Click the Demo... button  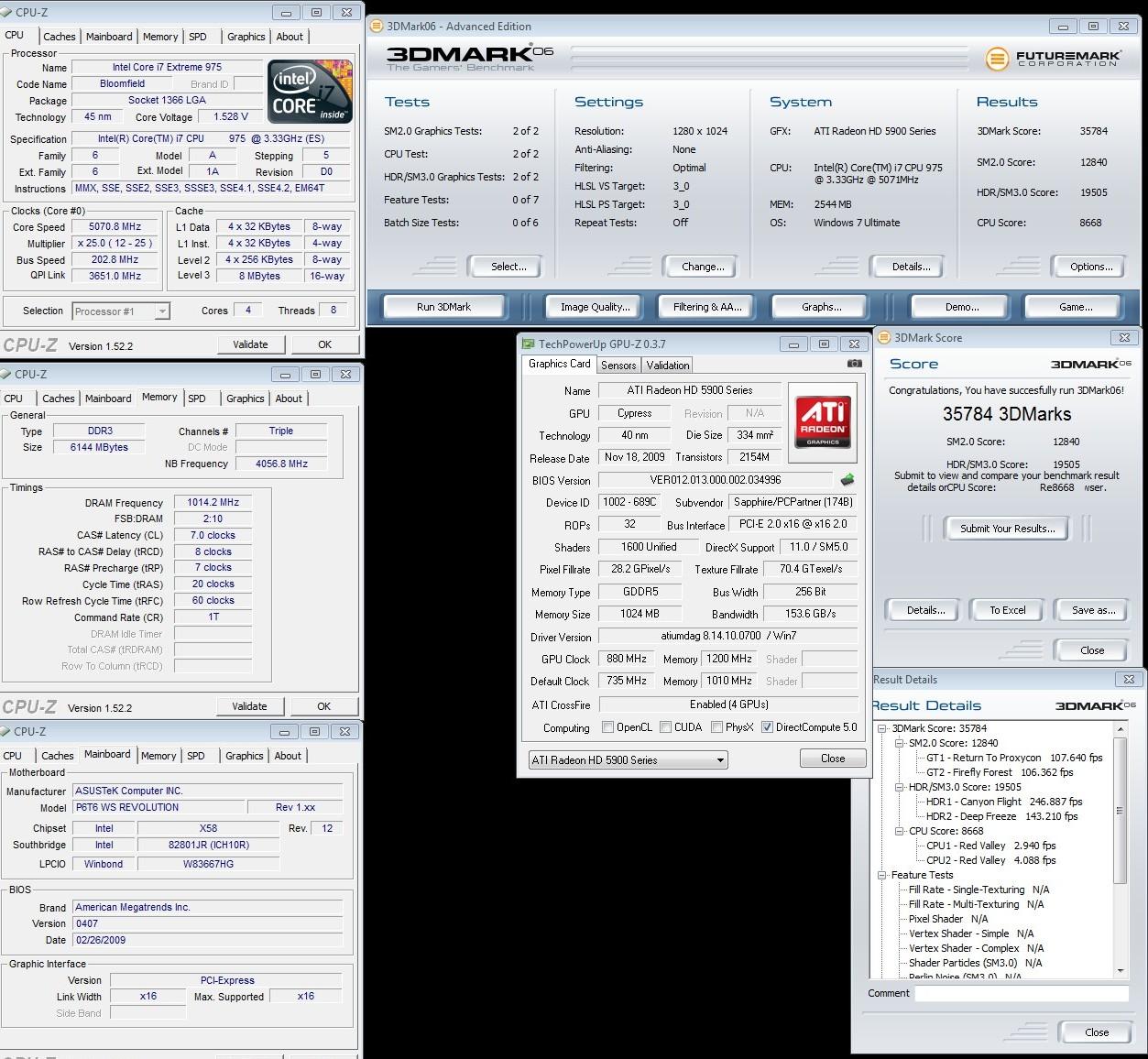coord(962,307)
